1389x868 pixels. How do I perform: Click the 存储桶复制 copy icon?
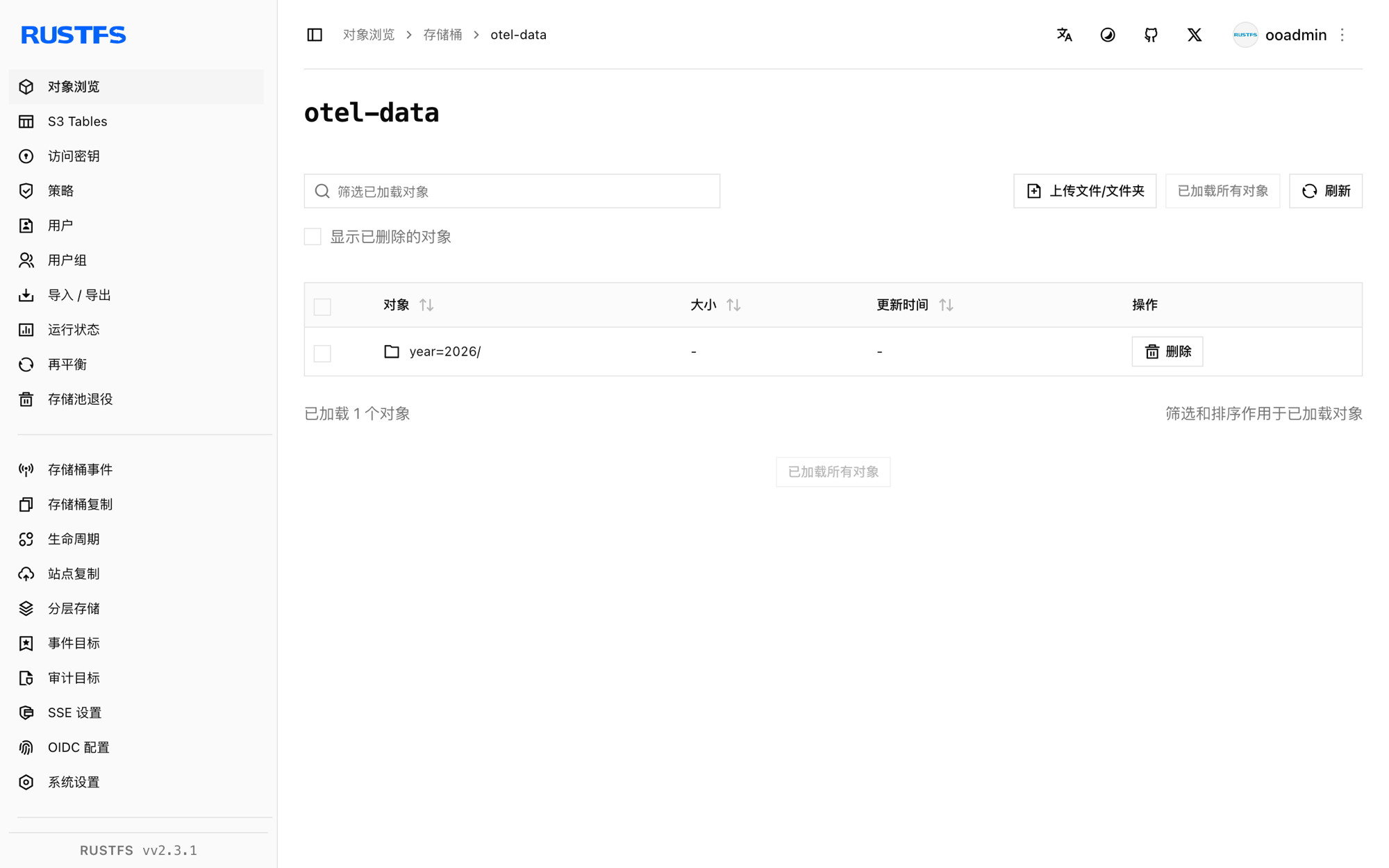26,505
